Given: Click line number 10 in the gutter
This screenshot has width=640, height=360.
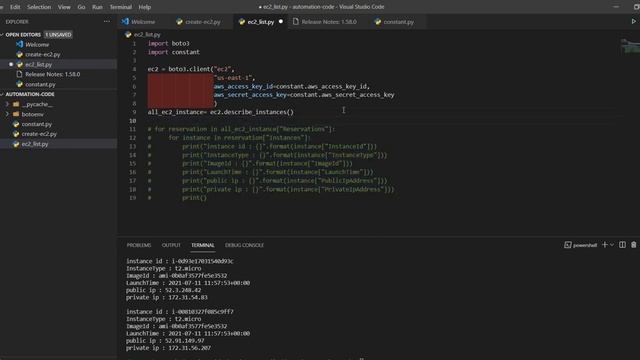Looking at the screenshot, I should (133, 121).
